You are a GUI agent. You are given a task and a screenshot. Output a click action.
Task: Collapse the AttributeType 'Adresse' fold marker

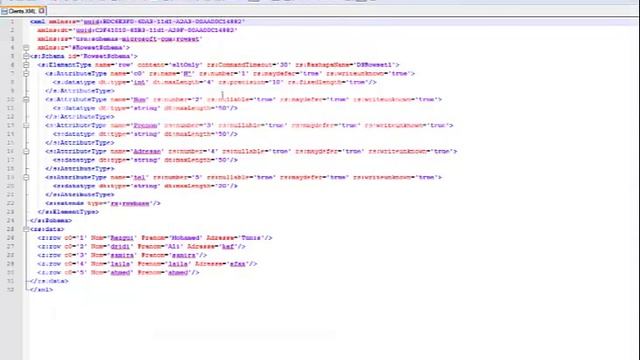[26, 151]
